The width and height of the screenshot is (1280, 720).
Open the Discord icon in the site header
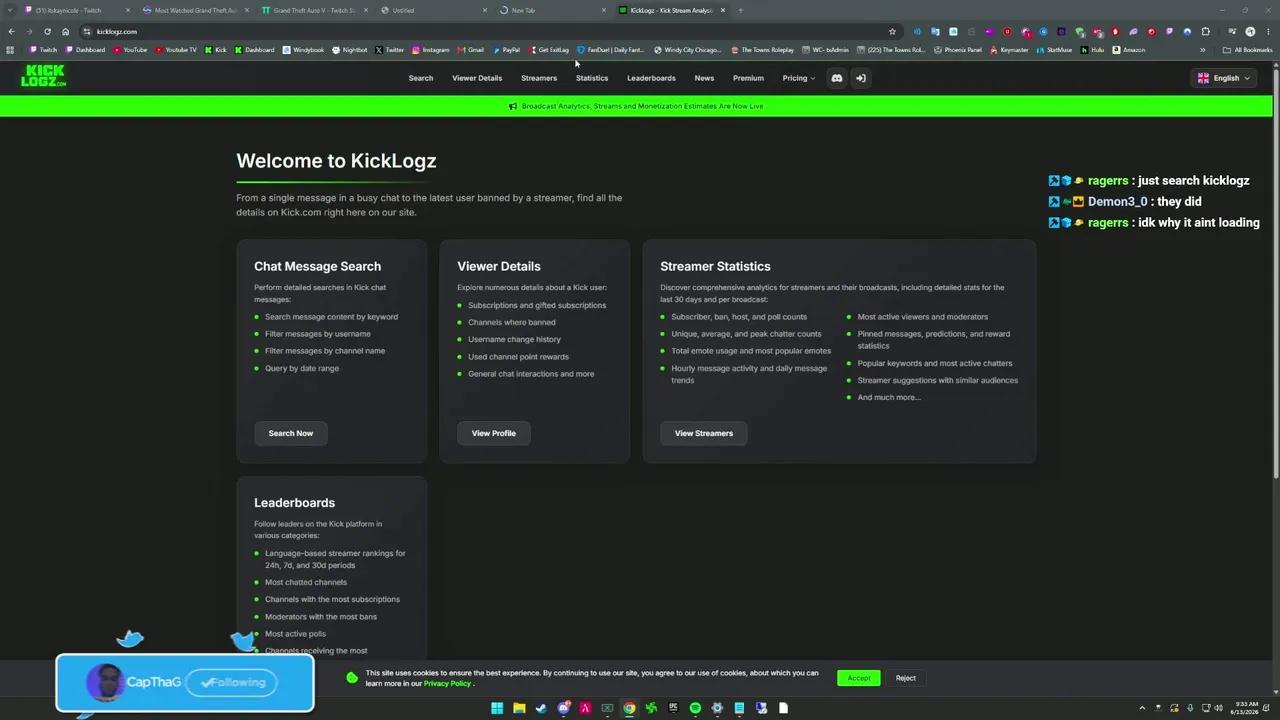click(837, 78)
